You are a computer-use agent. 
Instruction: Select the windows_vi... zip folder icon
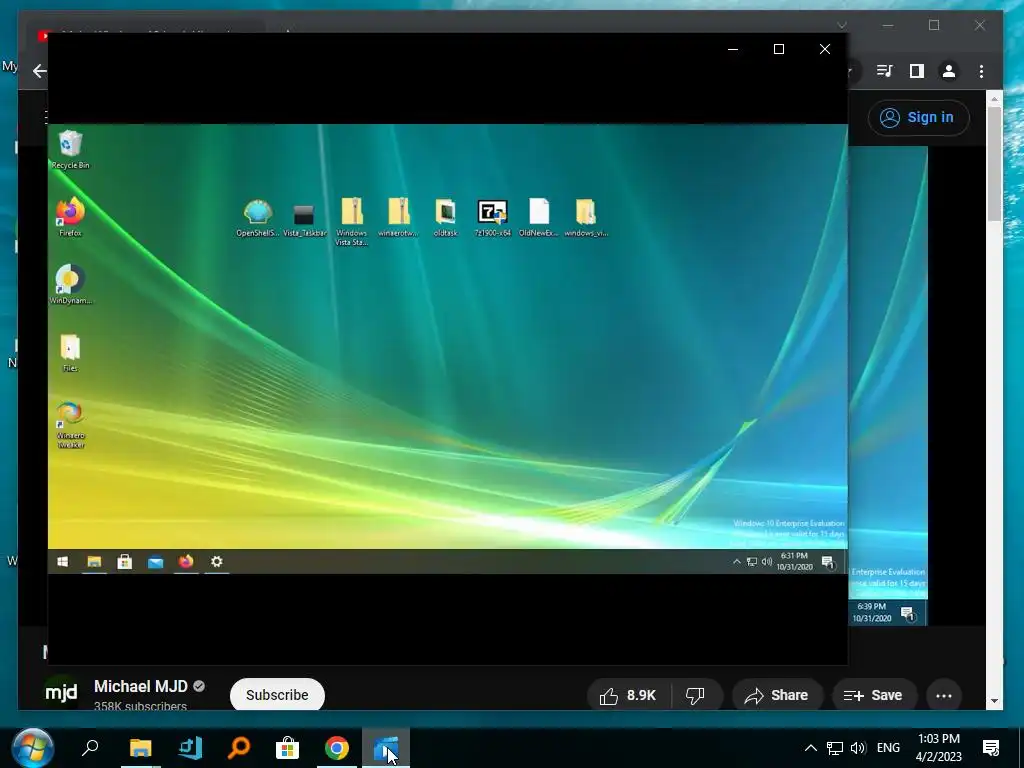tap(586, 217)
